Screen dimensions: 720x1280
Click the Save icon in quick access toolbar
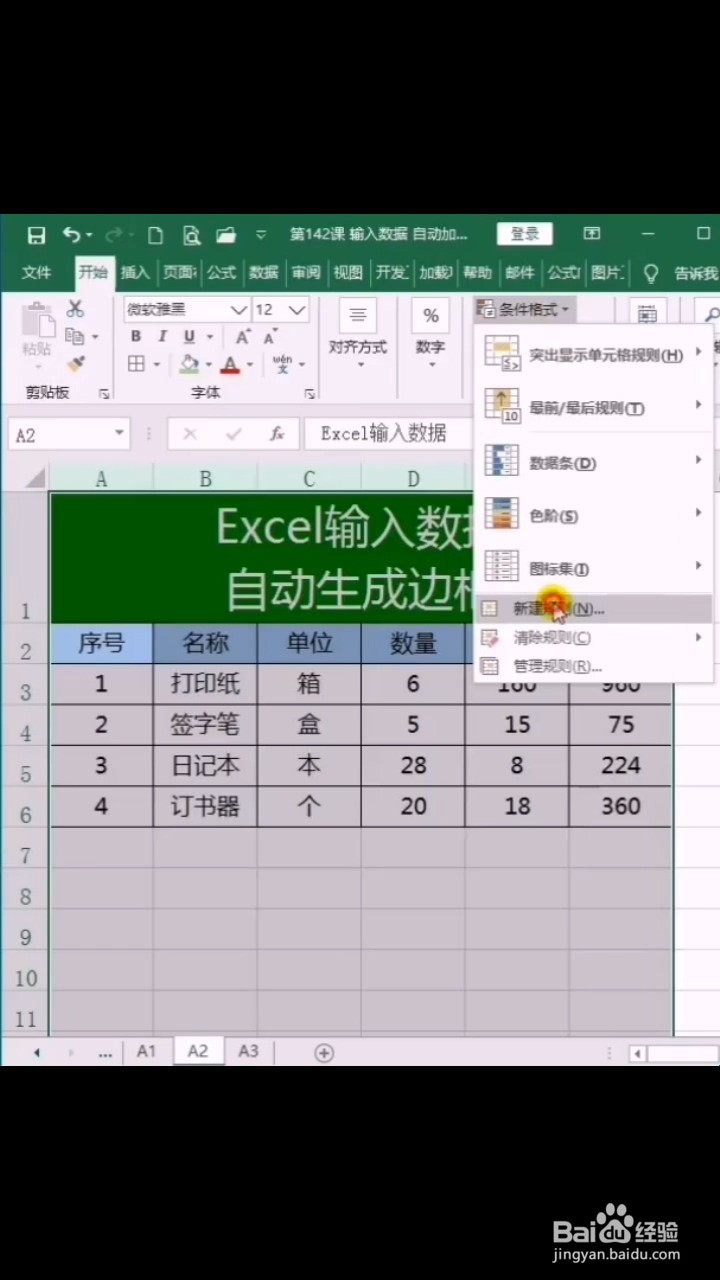(x=36, y=235)
